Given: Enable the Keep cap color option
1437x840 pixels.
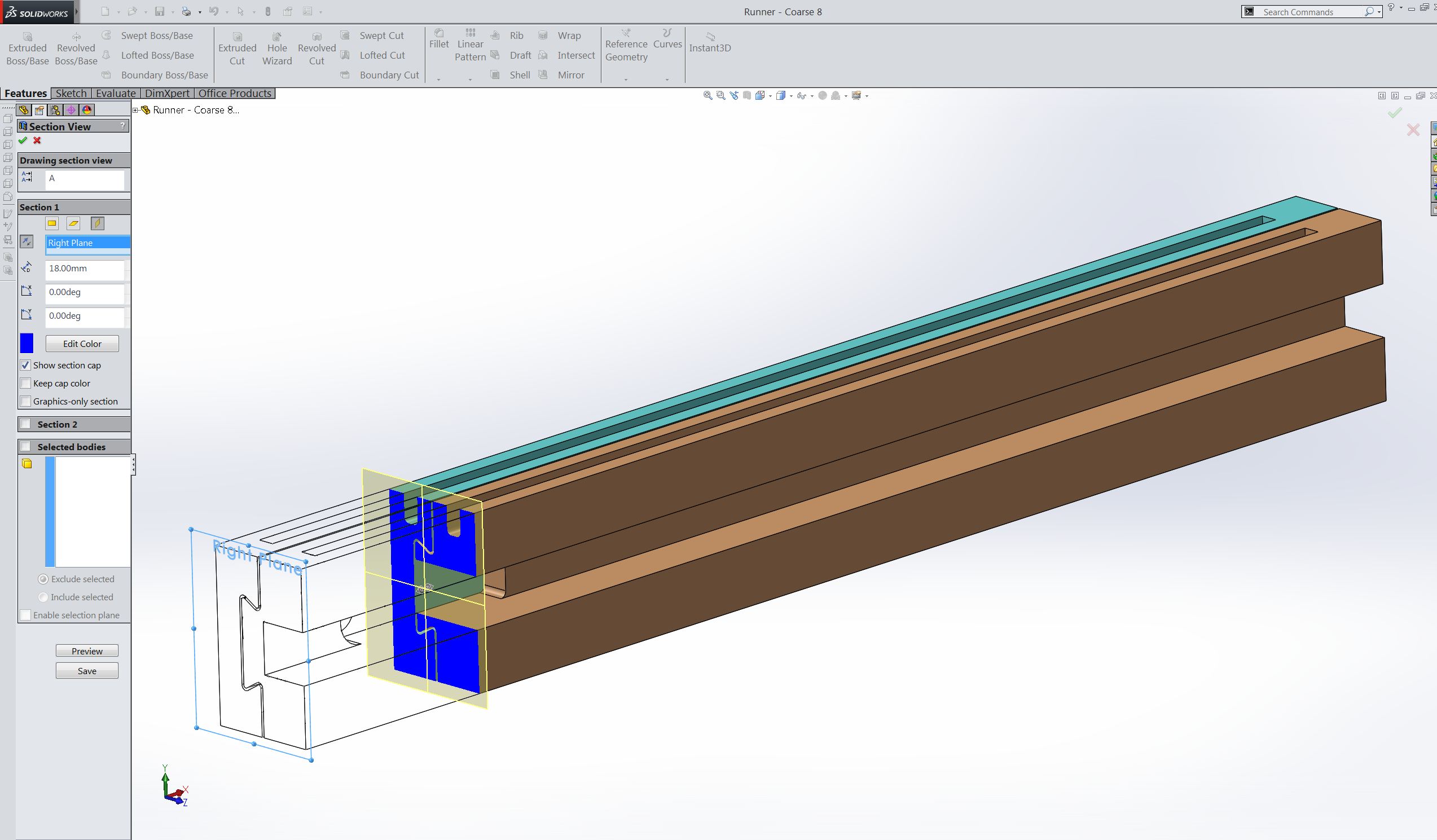Looking at the screenshot, I should coord(25,383).
